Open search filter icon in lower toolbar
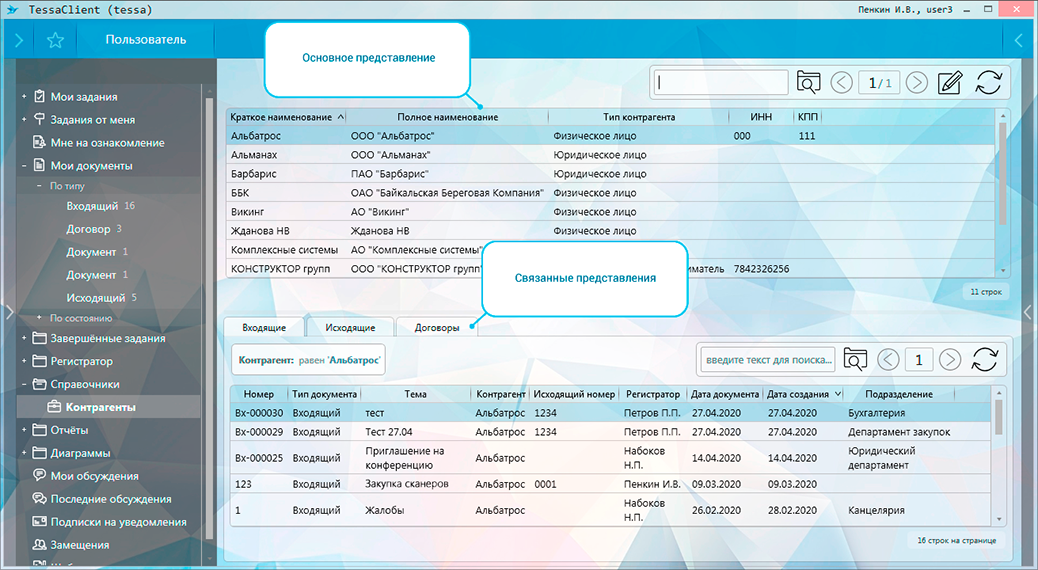 pyautogui.click(x=856, y=359)
